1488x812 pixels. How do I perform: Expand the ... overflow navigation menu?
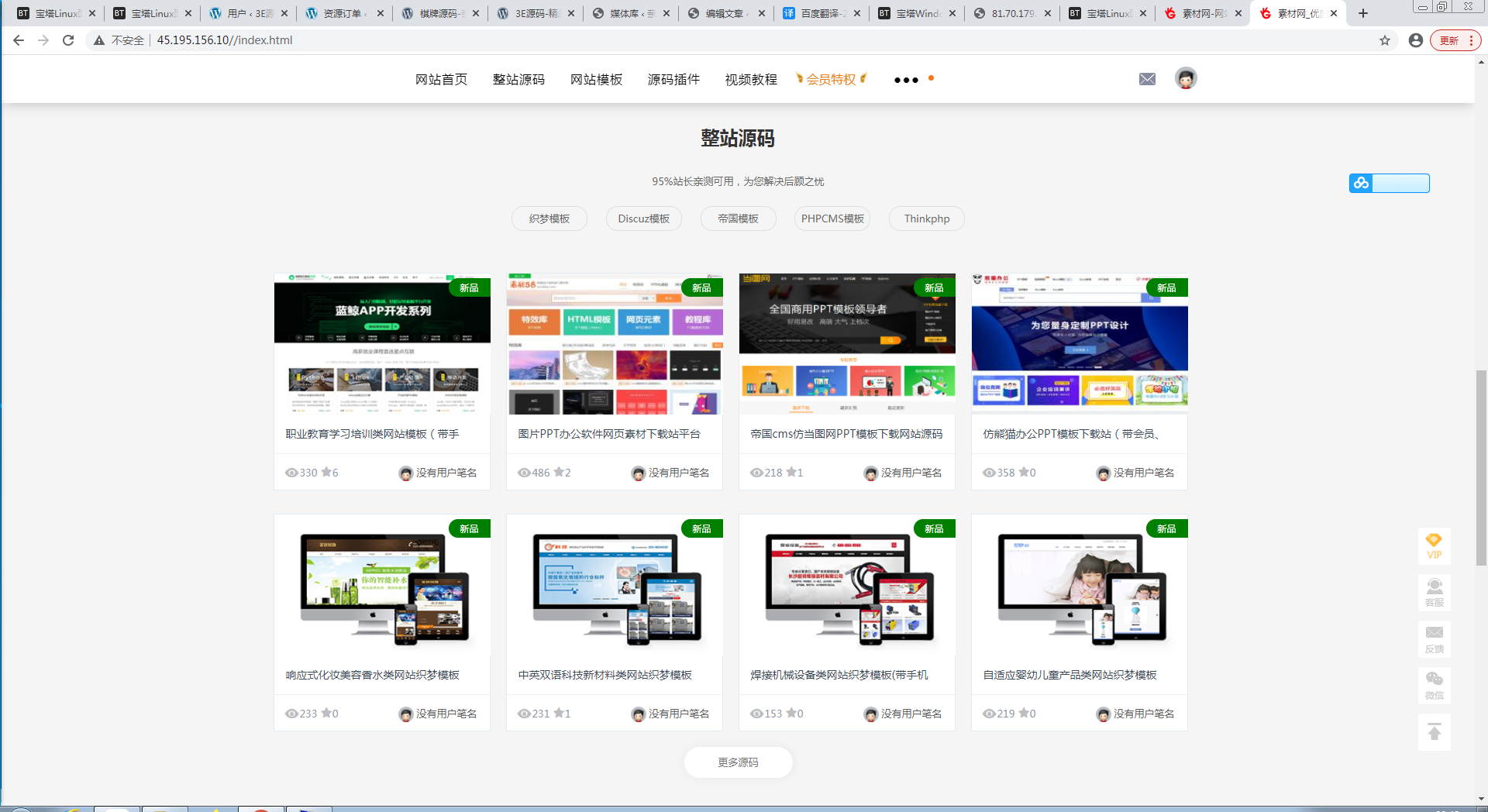point(905,79)
